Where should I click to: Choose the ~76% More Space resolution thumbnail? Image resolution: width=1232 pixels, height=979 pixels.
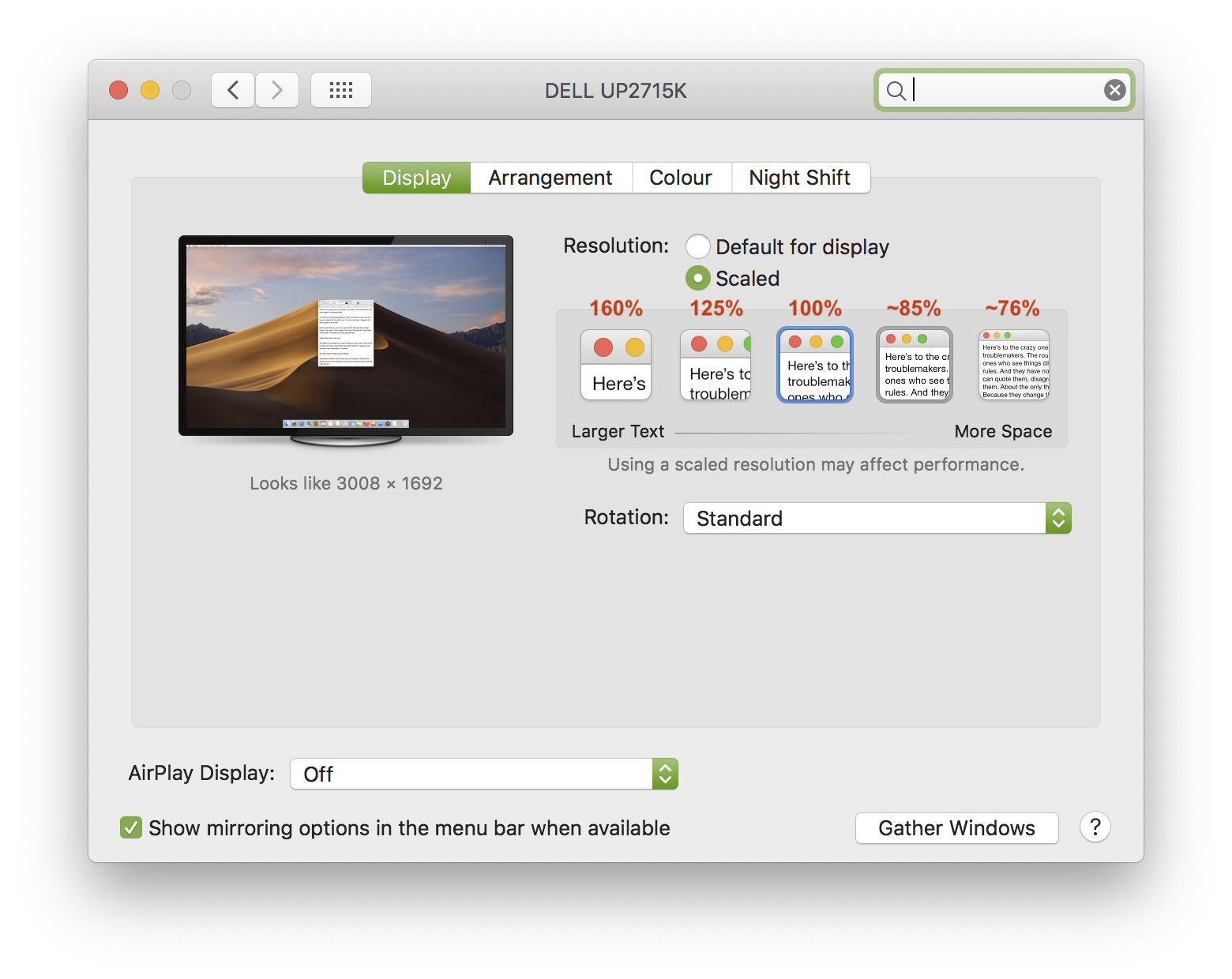click(x=1014, y=365)
